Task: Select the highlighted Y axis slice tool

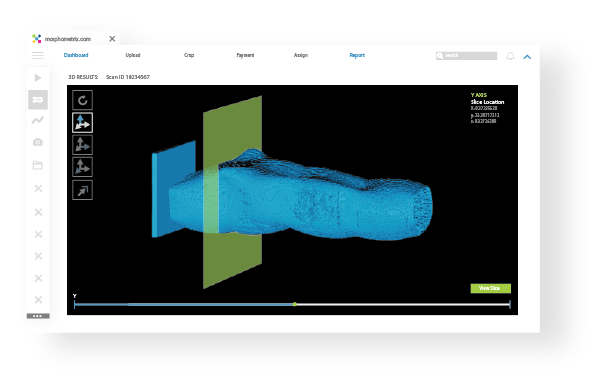Action: 82,123
